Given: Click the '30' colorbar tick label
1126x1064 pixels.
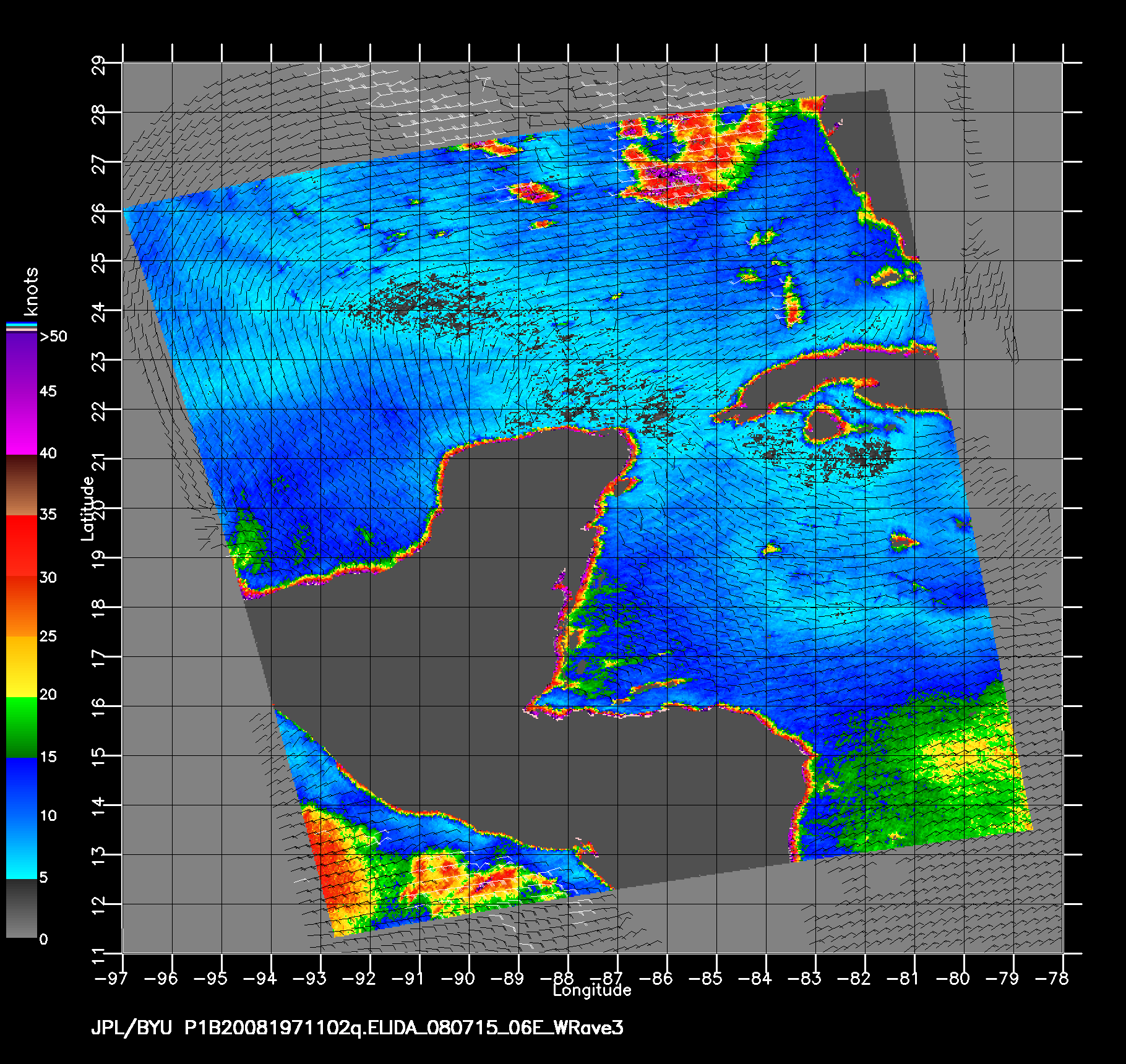Looking at the screenshot, I should point(48,577).
